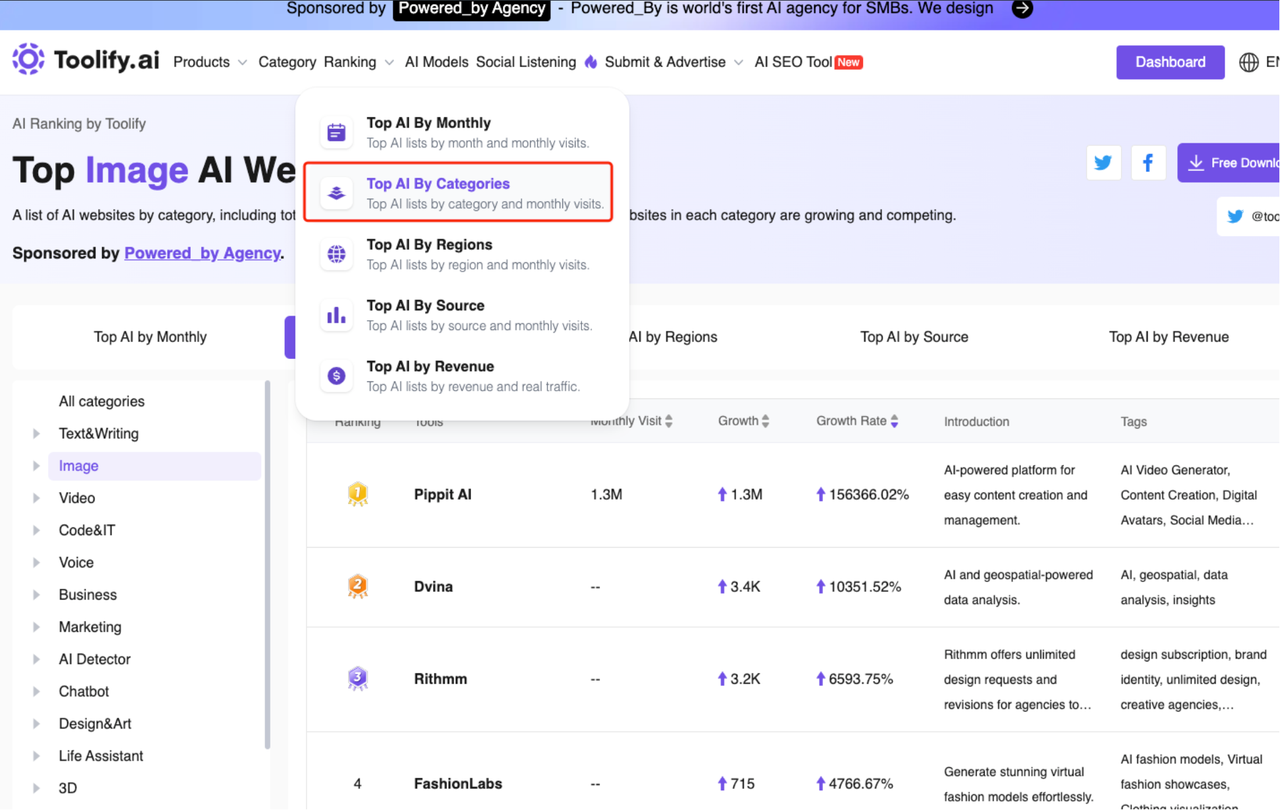Switch to Top AI by Source tab
Screen dimensions: 1280x810
[x=914, y=337]
